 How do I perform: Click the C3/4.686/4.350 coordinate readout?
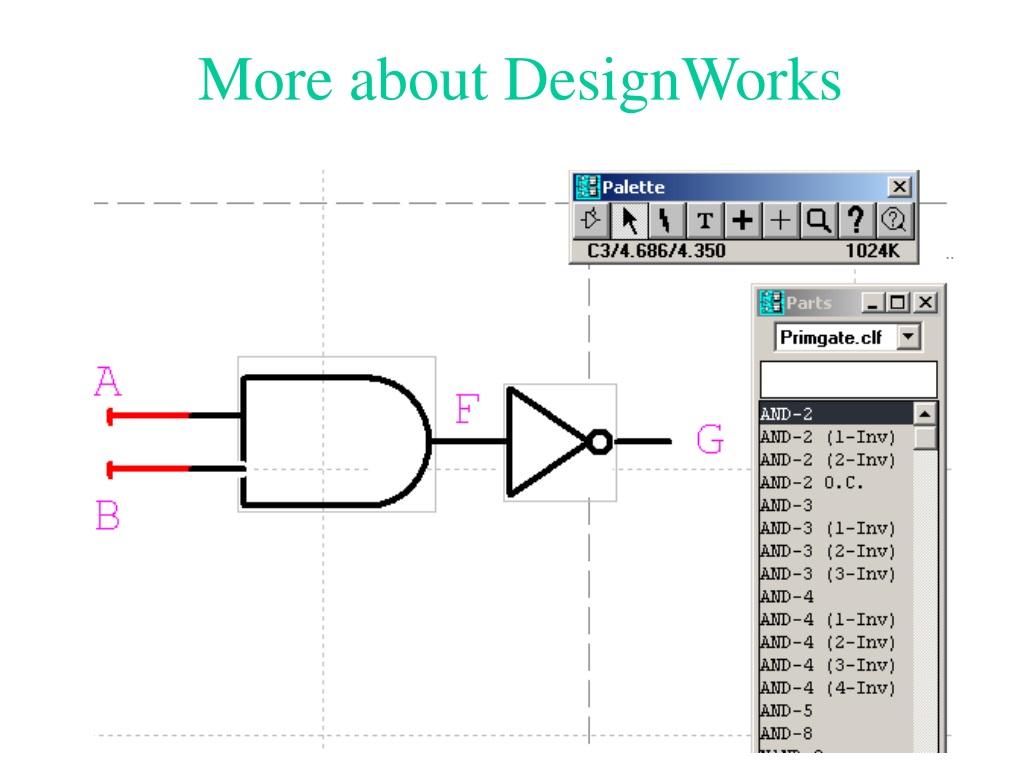(x=656, y=251)
